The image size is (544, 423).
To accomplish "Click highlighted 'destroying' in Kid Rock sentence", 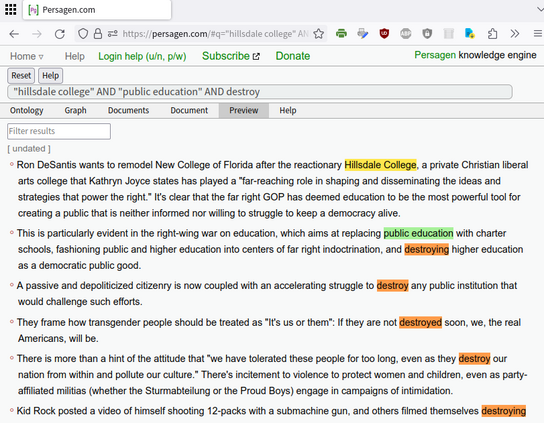I will tap(503, 411).
